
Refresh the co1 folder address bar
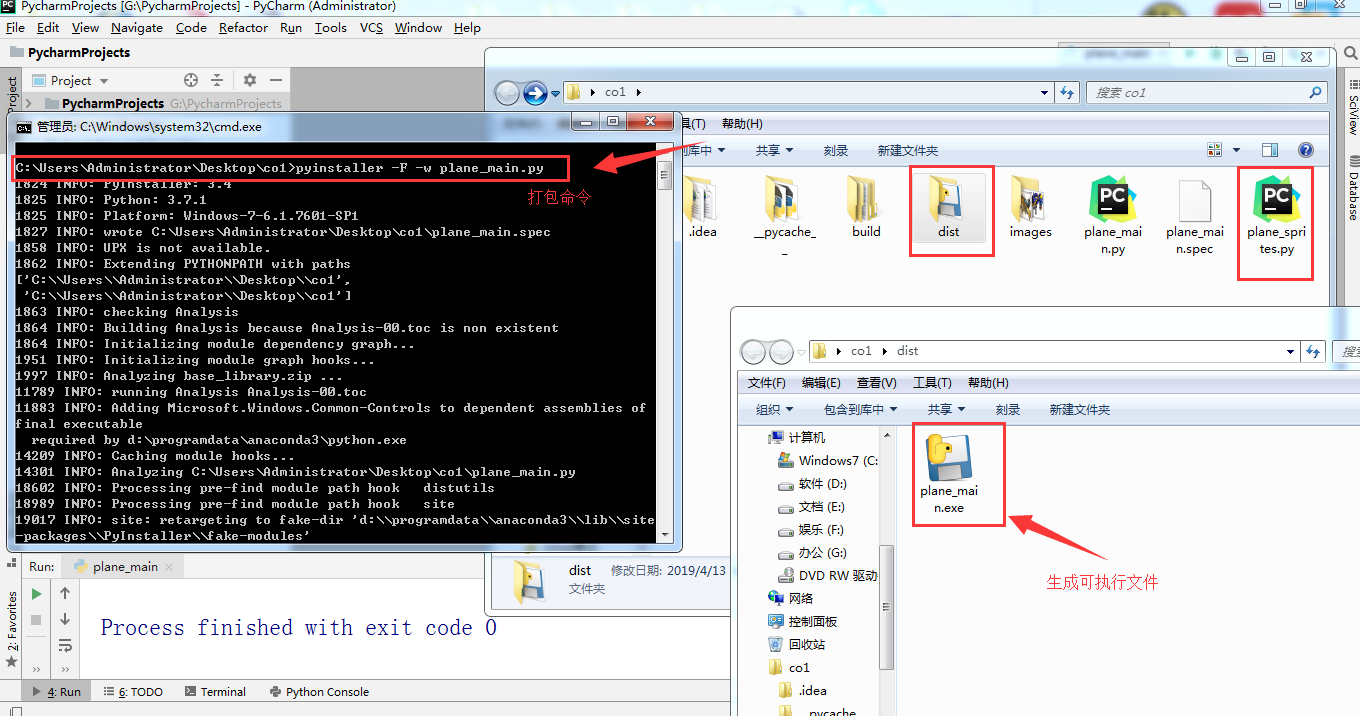pyautogui.click(x=1066, y=92)
